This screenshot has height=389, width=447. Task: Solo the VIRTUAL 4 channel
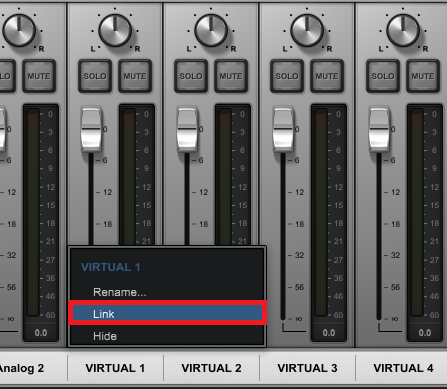point(383,76)
